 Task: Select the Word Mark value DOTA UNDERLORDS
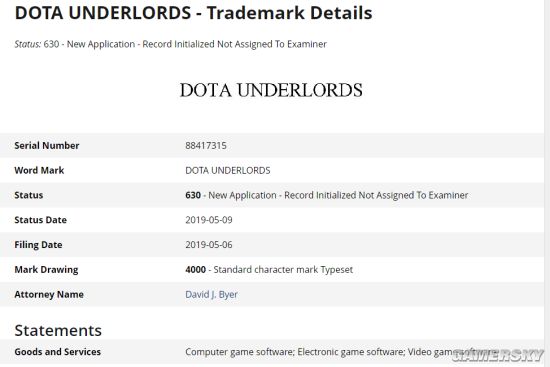[228, 171]
